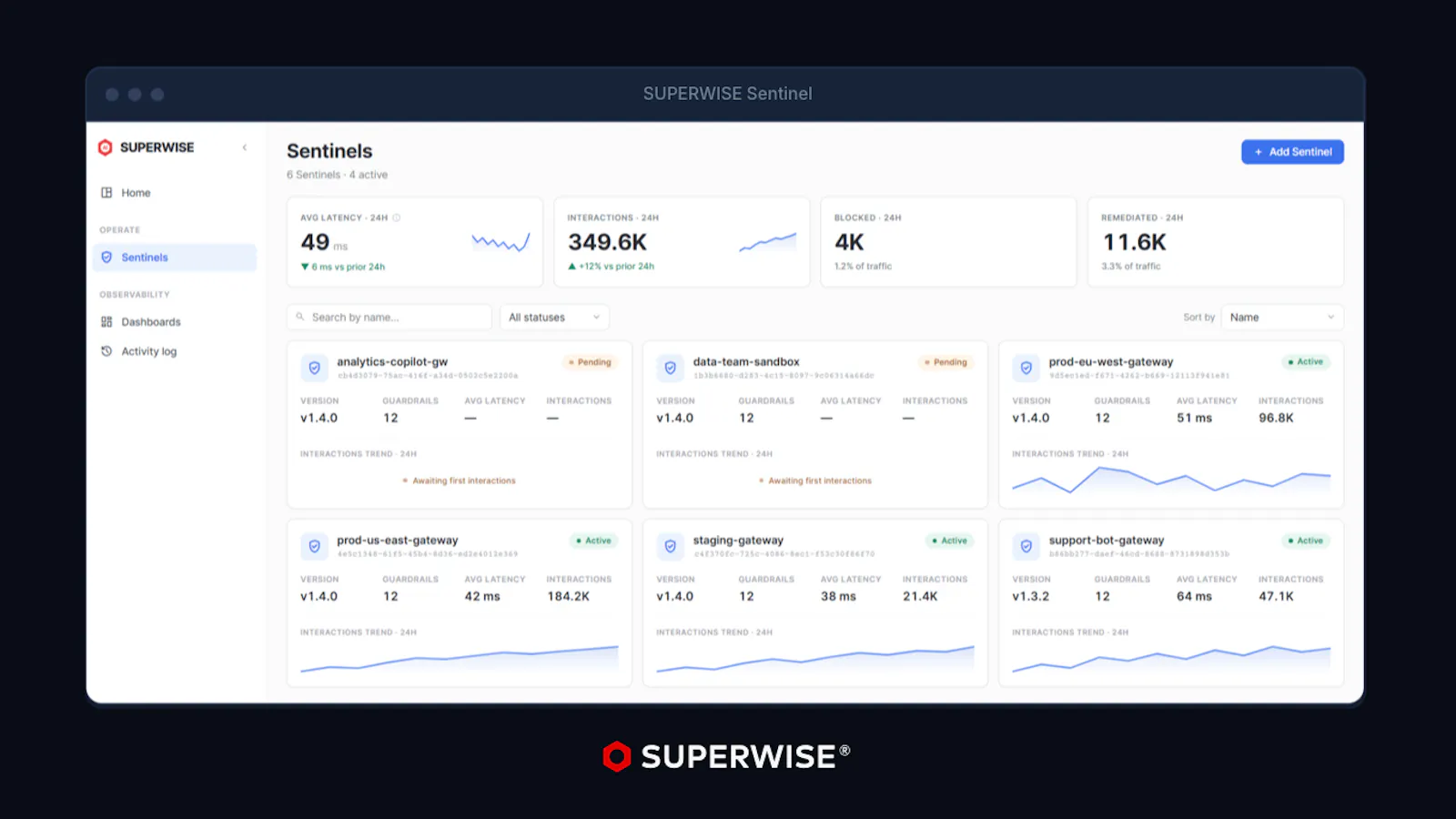Open the Sort by Name dropdown
The width and height of the screenshot is (1456, 819).
pos(1282,318)
